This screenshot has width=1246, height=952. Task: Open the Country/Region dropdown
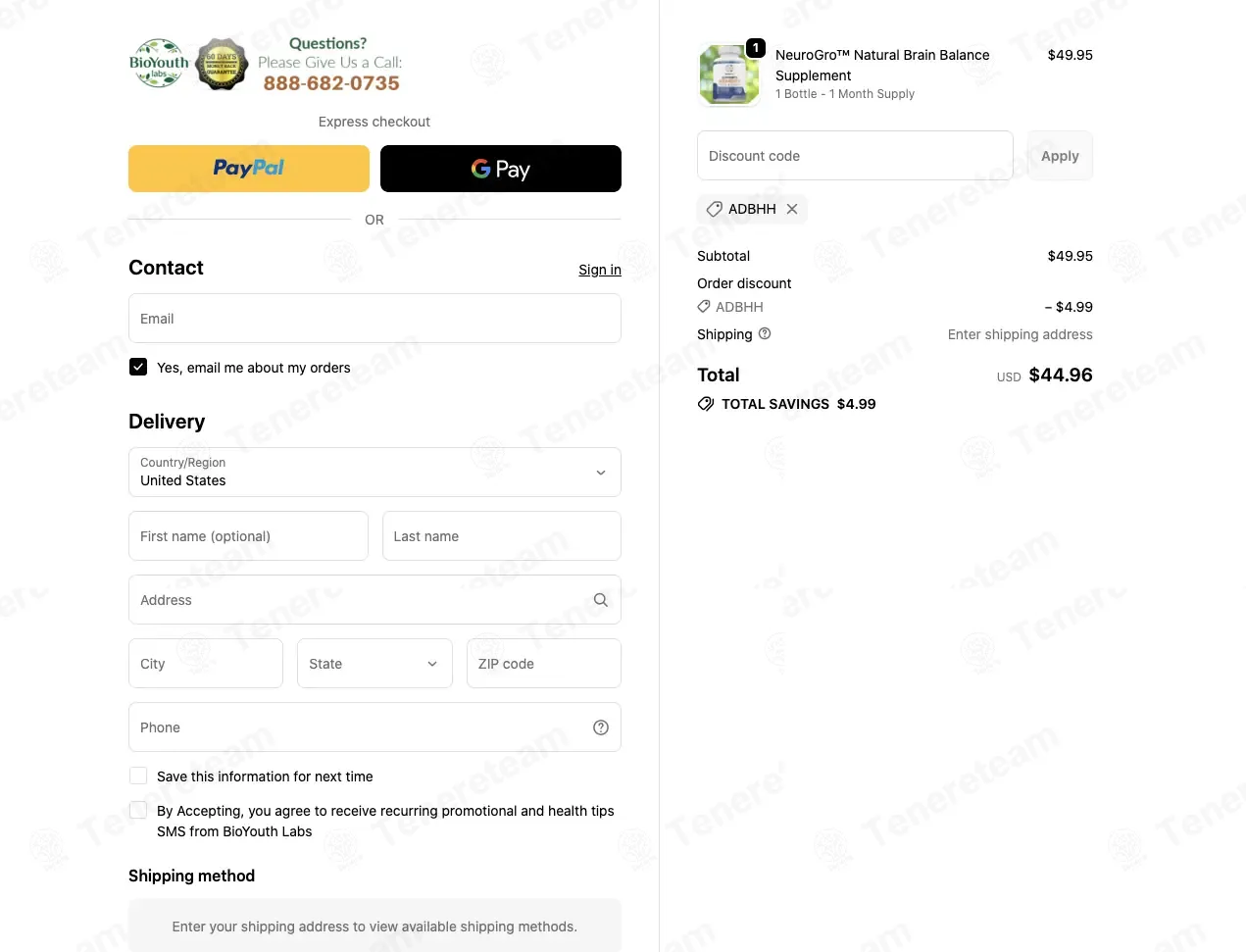click(374, 473)
